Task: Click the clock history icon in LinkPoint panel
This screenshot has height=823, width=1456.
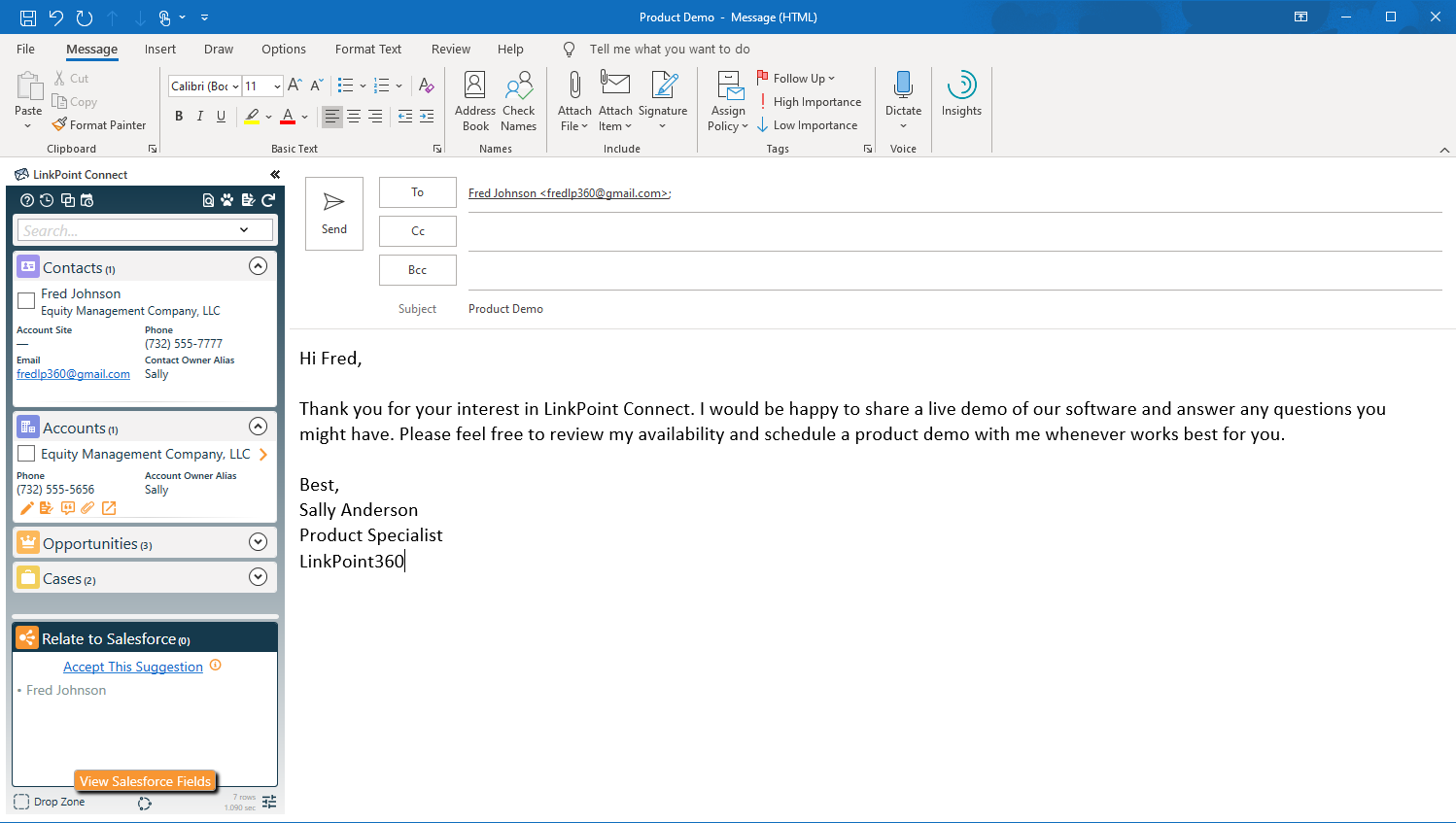Action: 47,200
